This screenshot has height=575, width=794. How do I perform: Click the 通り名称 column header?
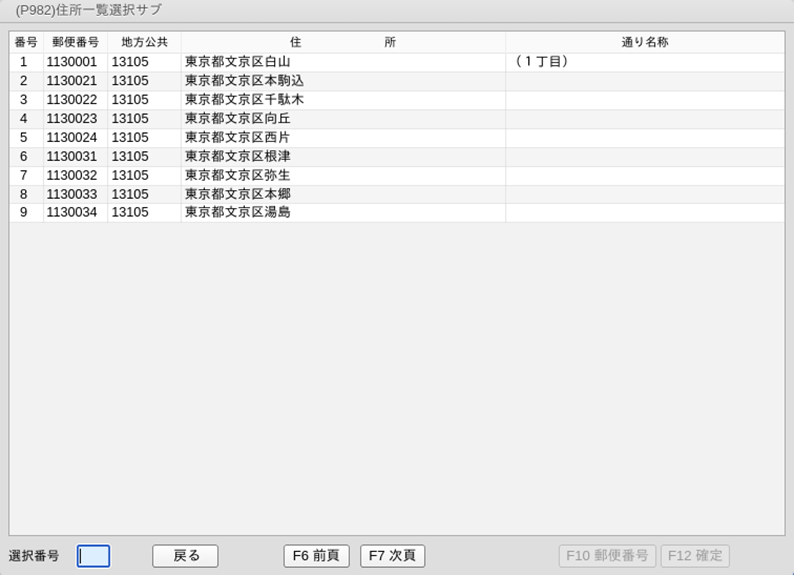644,43
